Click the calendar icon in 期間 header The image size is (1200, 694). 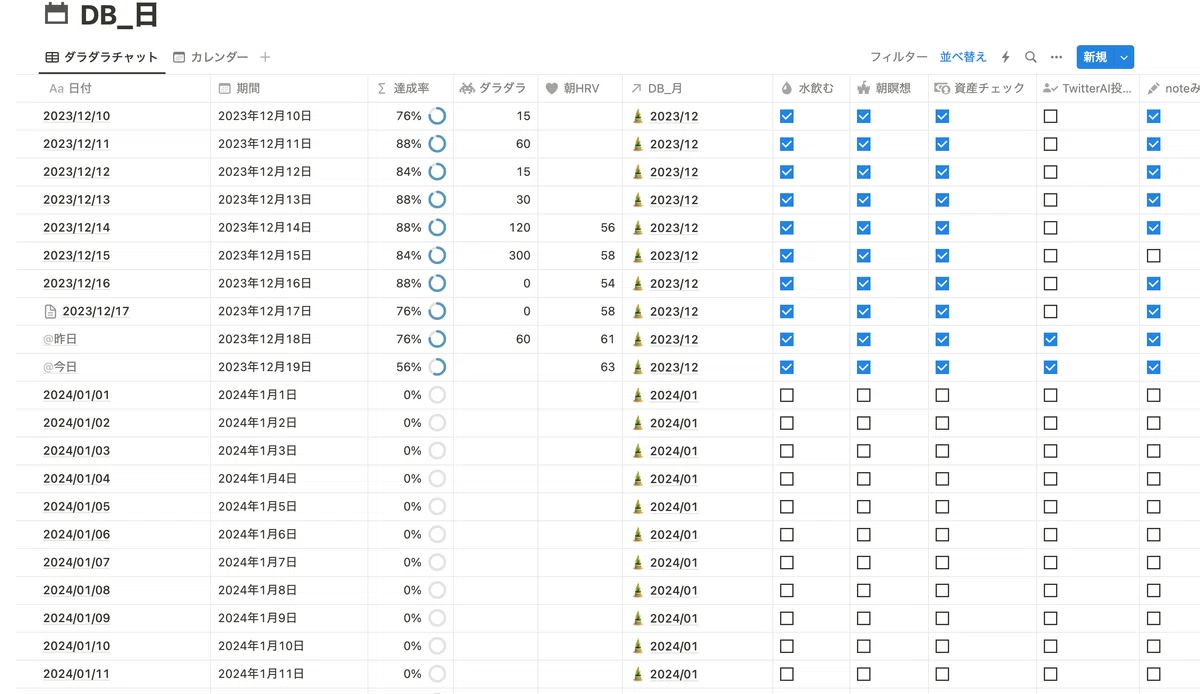[225, 88]
